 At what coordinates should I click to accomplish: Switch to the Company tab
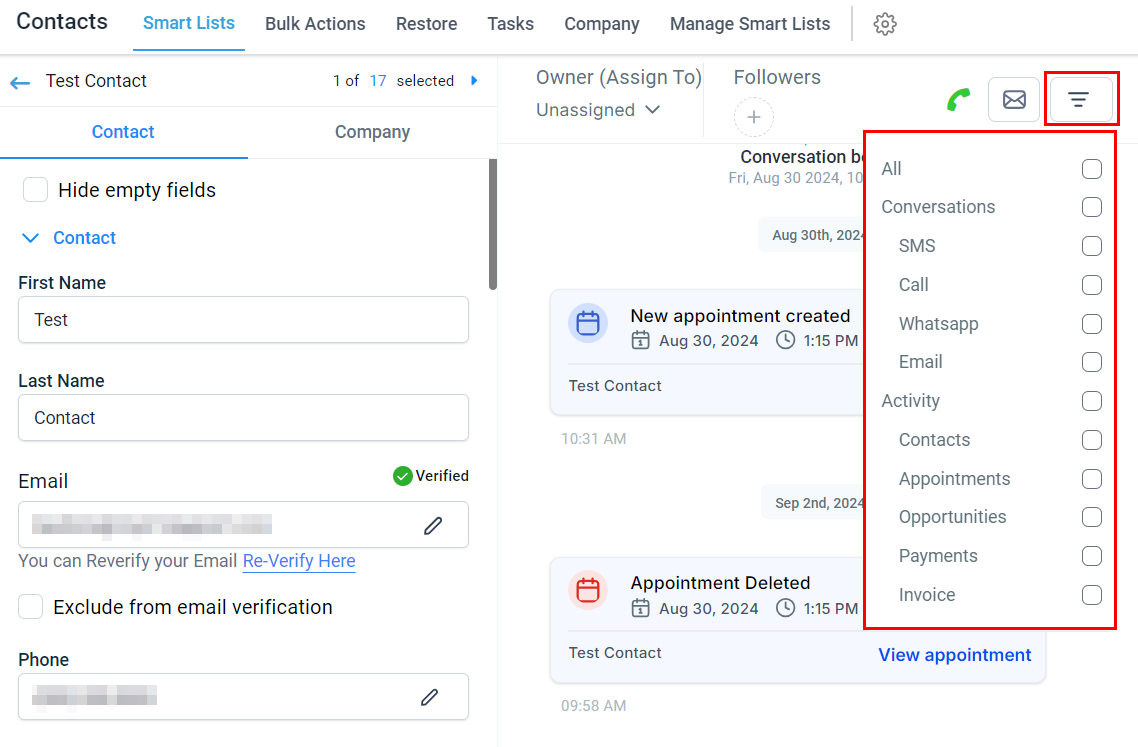pyautogui.click(x=372, y=132)
